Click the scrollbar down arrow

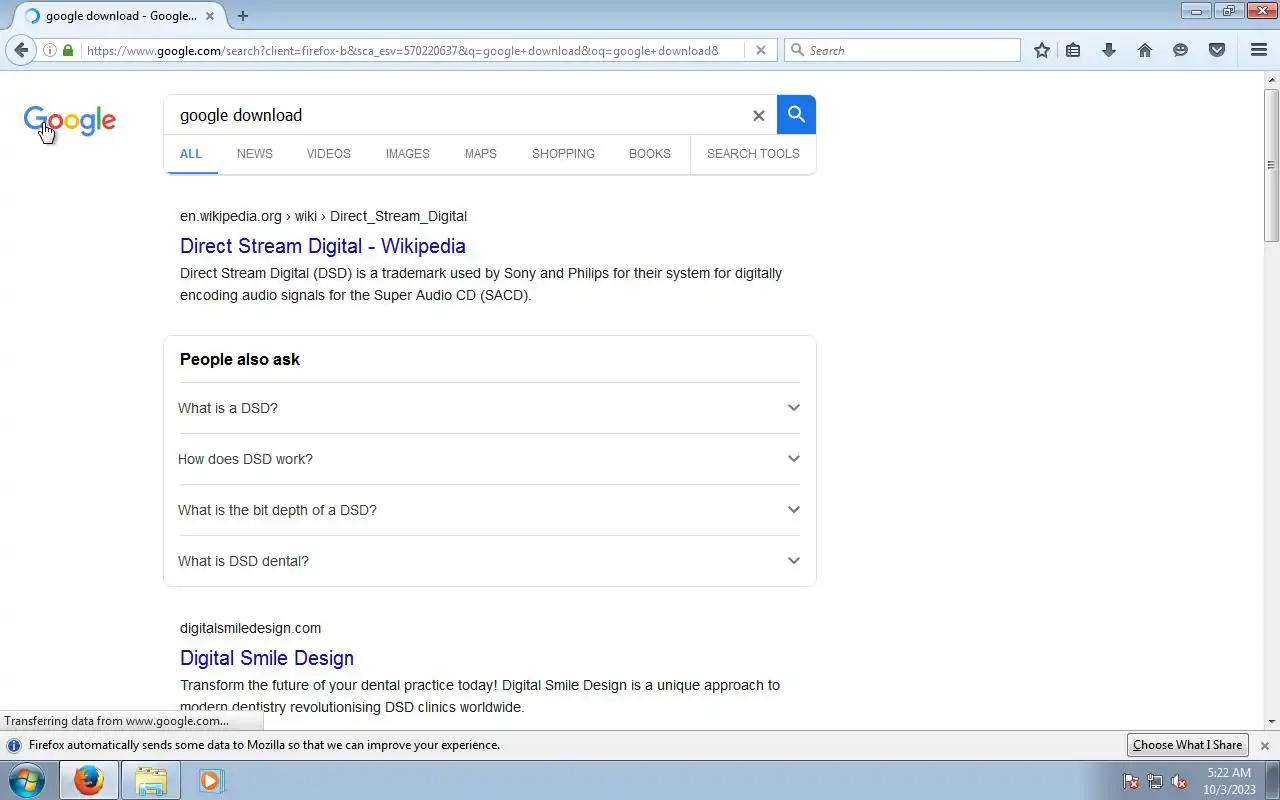(1272, 722)
